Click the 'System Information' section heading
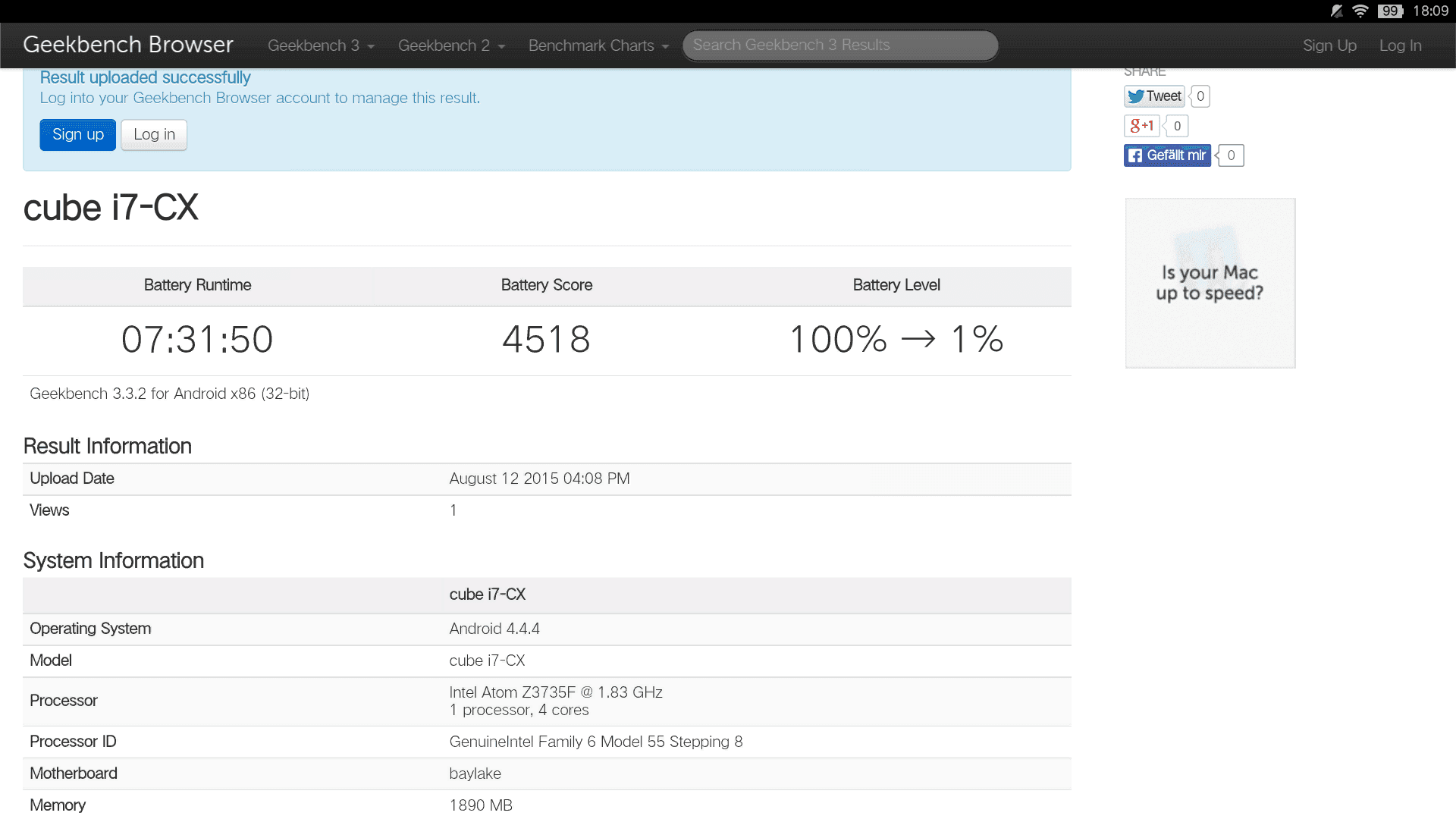1456x819 pixels. [114, 560]
